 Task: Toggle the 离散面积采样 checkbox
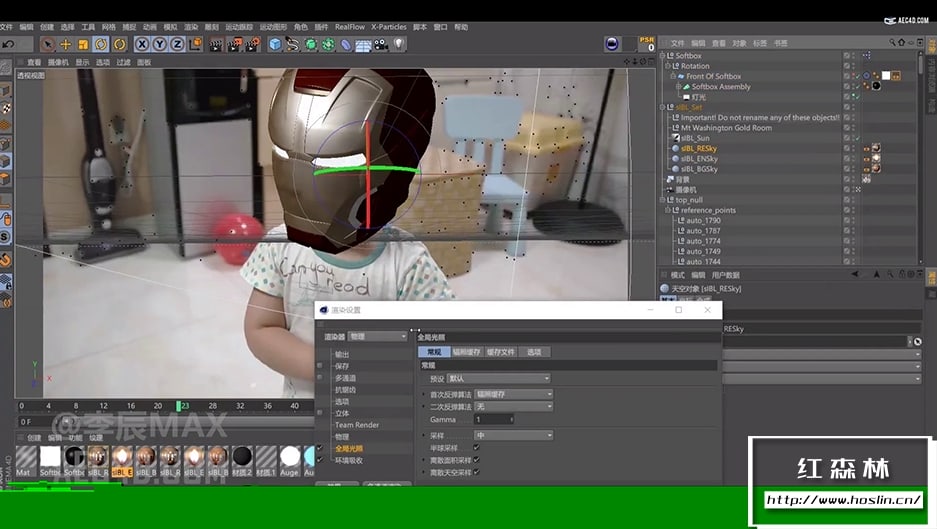pyautogui.click(x=476, y=460)
